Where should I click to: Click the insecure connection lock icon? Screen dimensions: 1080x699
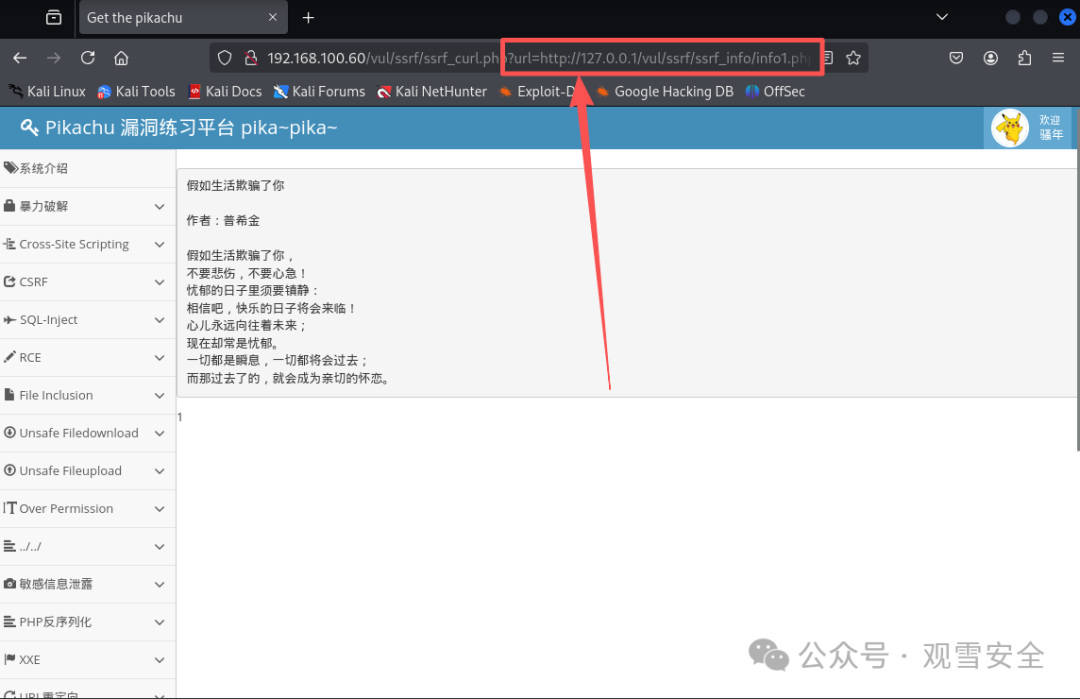tap(251, 58)
